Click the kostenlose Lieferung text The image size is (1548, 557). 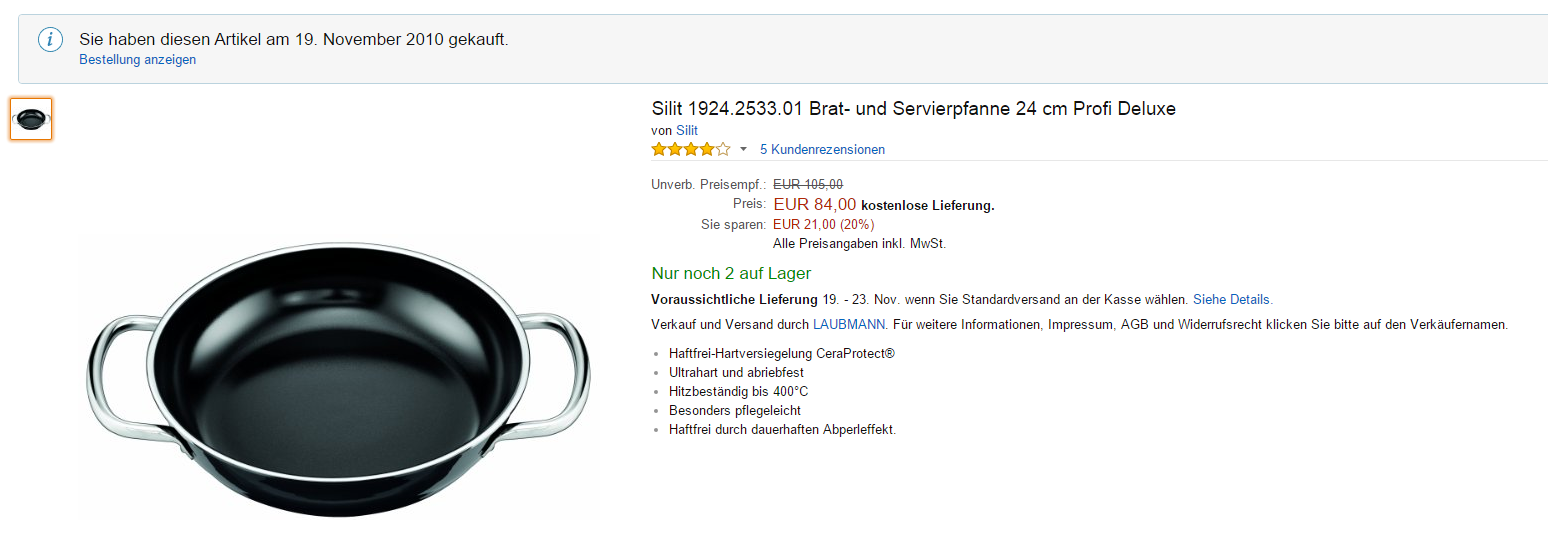pyautogui.click(x=928, y=206)
